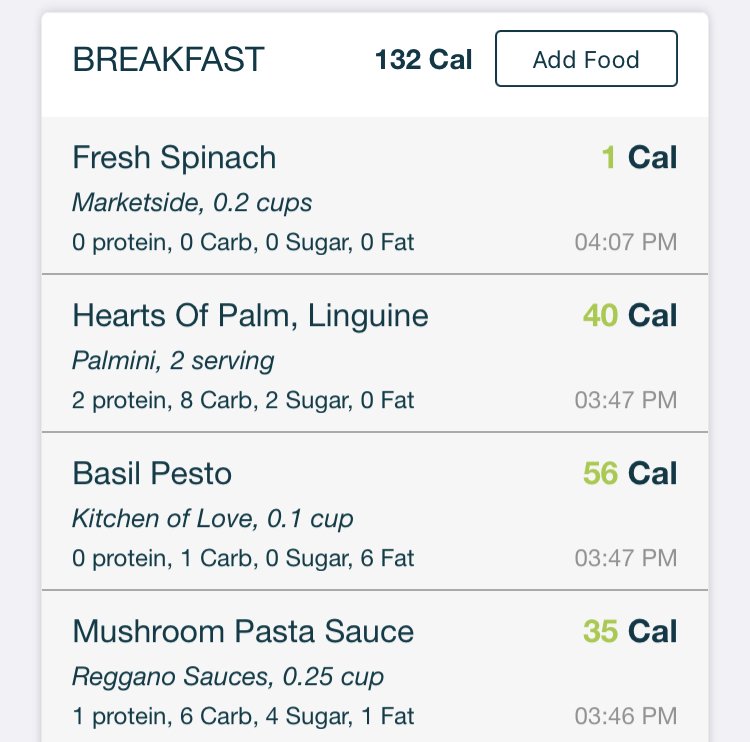This screenshot has height=742, width=750.
Task: Select Marketside, 0.2 cups serving text
Action: click(x=192, y=203)
